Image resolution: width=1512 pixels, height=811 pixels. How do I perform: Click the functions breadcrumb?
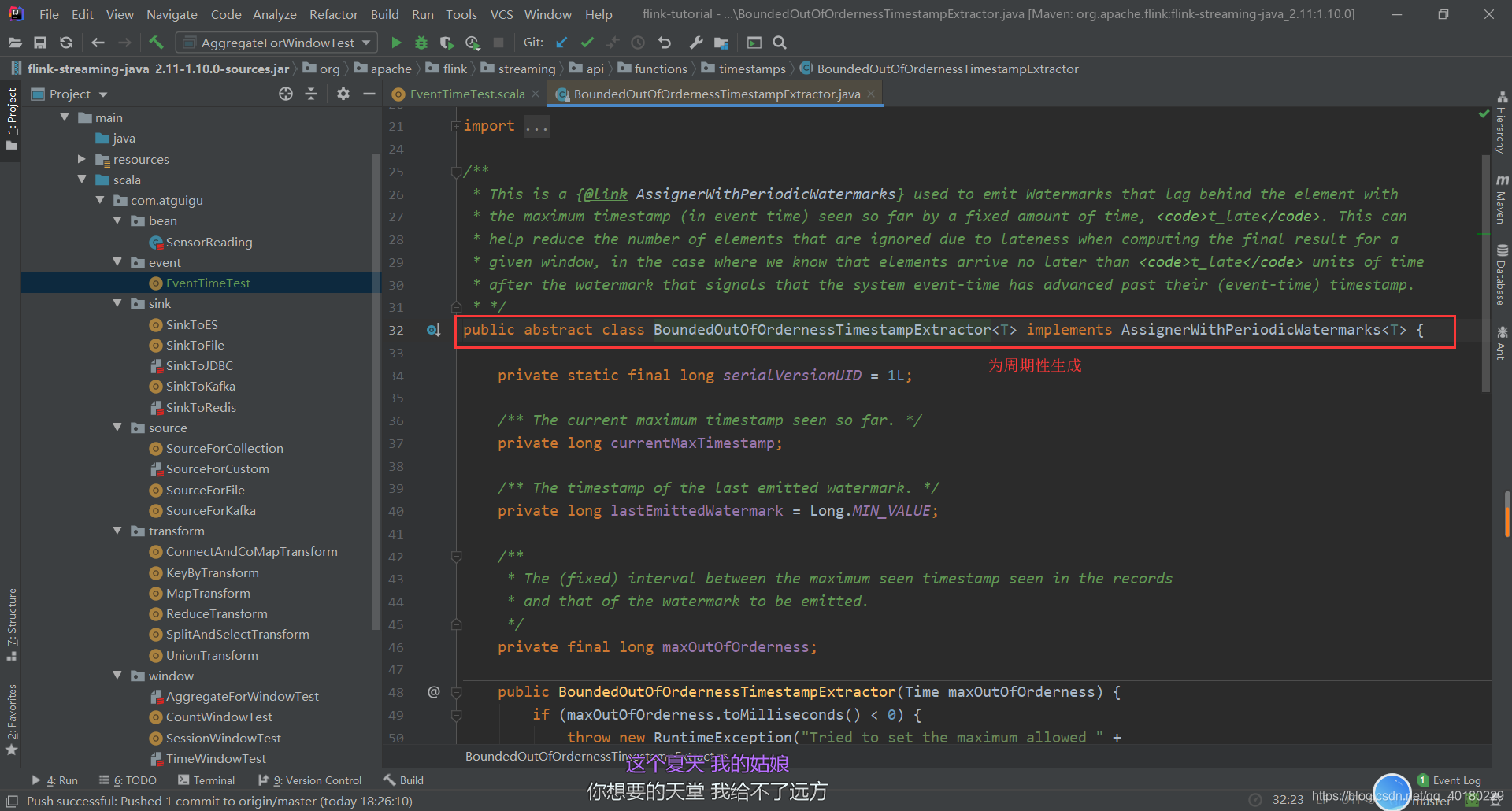tap(653, 69)
